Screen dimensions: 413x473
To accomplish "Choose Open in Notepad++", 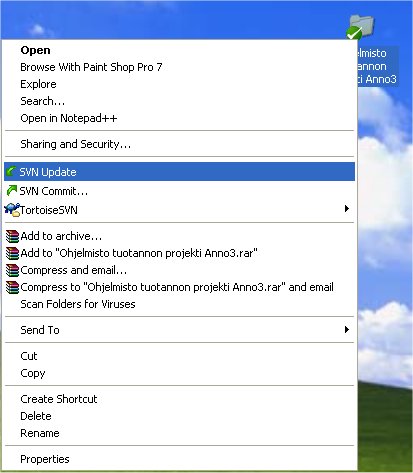I will pyautogui.click(x=179, y=118).
